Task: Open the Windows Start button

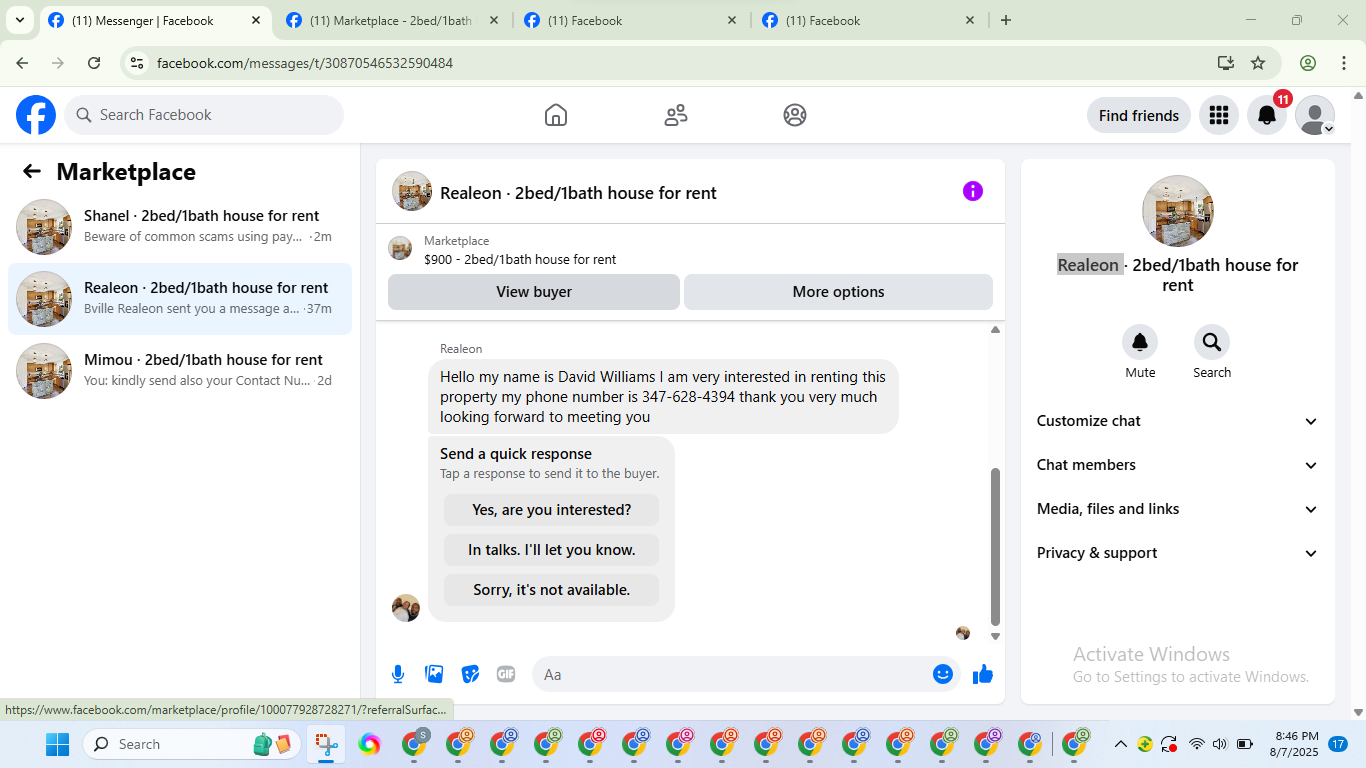Action: (x=57, y=744)
